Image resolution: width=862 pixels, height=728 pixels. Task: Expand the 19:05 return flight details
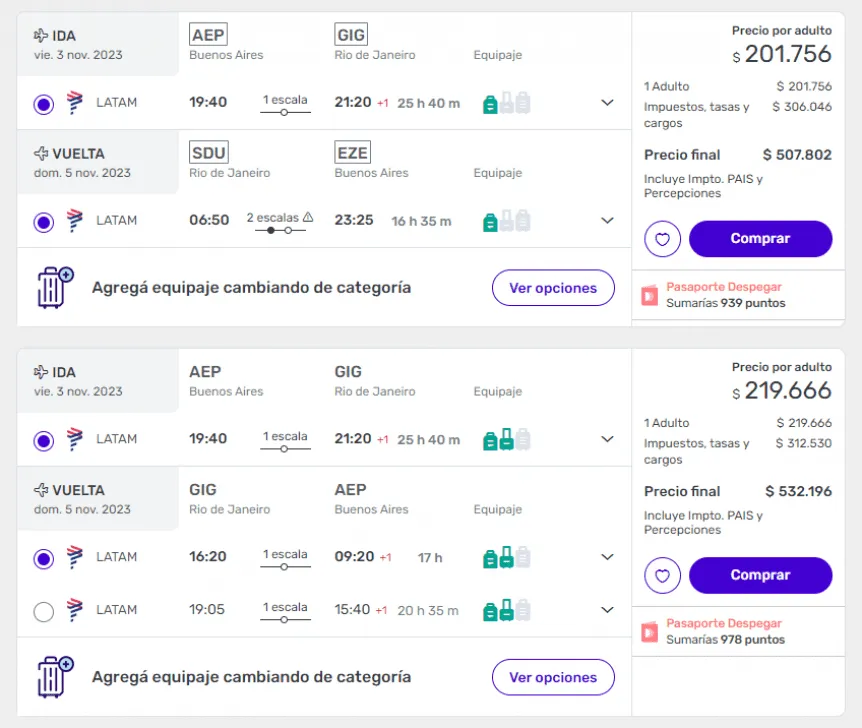607,610
